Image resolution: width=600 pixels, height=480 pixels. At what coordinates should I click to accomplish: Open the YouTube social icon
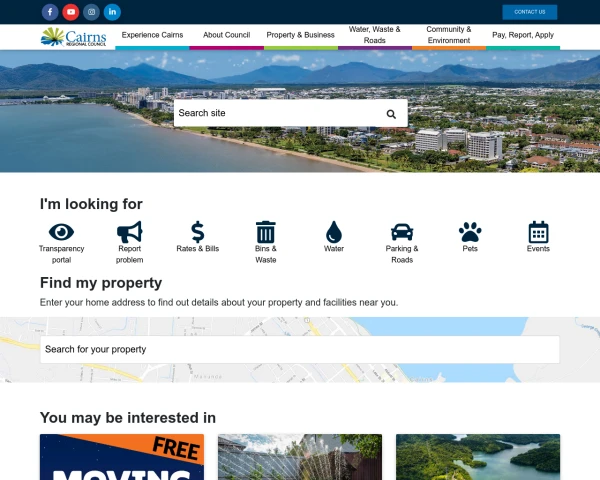(71, 12)
